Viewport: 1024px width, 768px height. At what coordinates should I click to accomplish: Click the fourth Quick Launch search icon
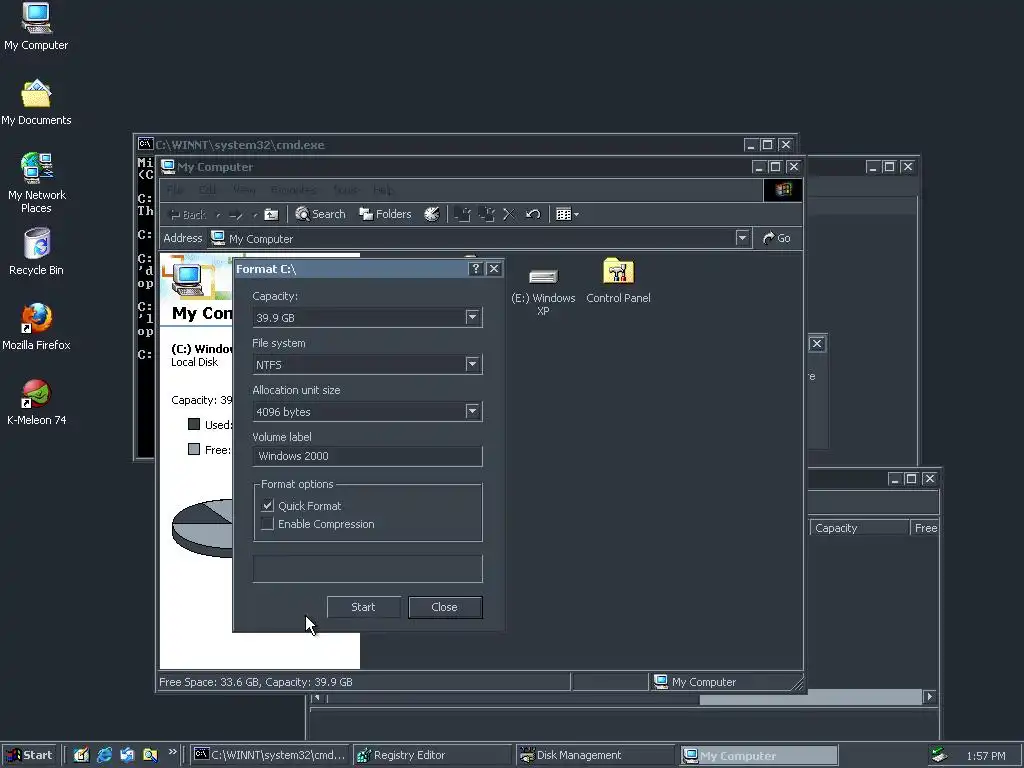click(150, 755)
